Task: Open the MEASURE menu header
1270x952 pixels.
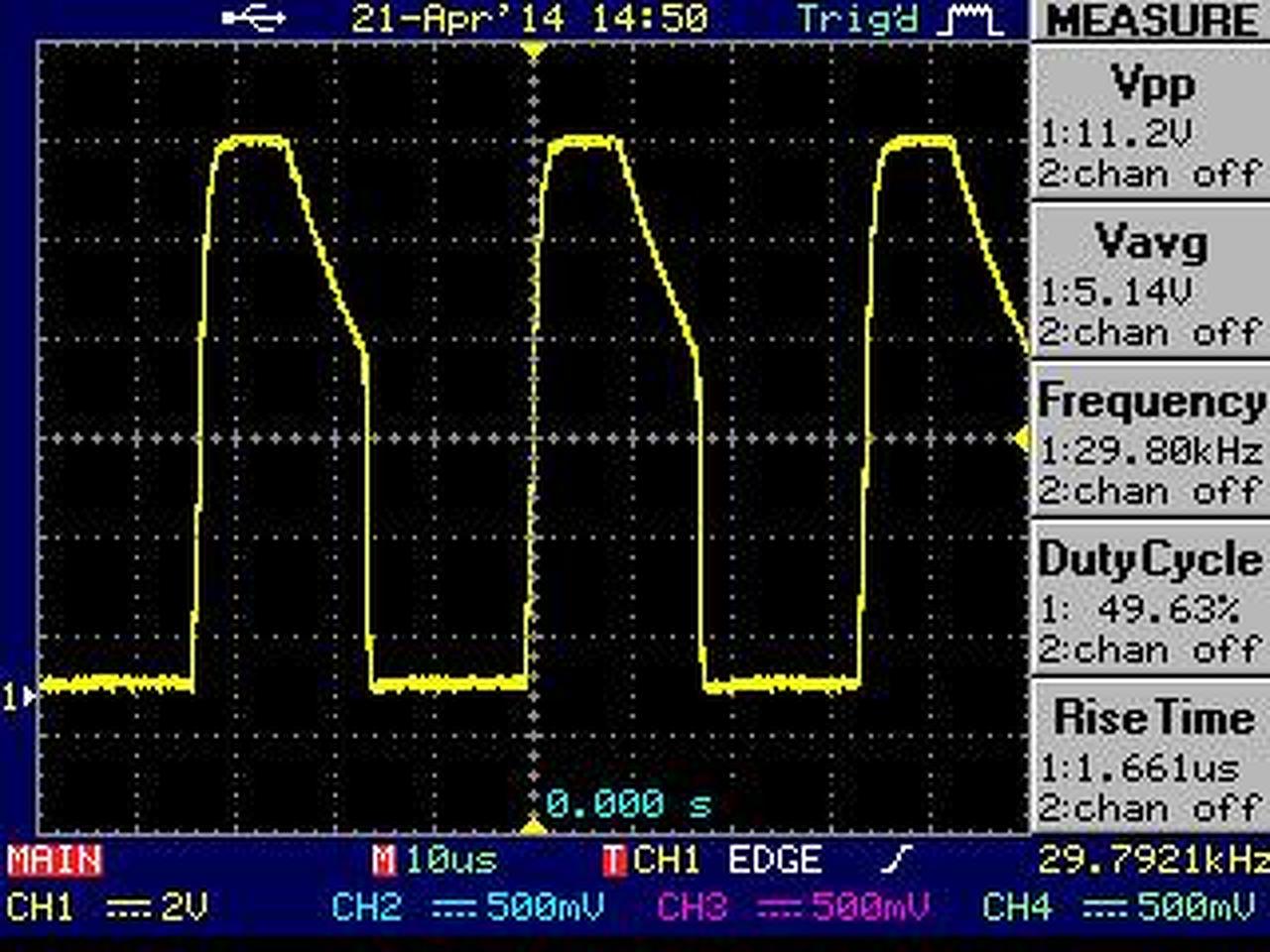Action: (1153, 21)
